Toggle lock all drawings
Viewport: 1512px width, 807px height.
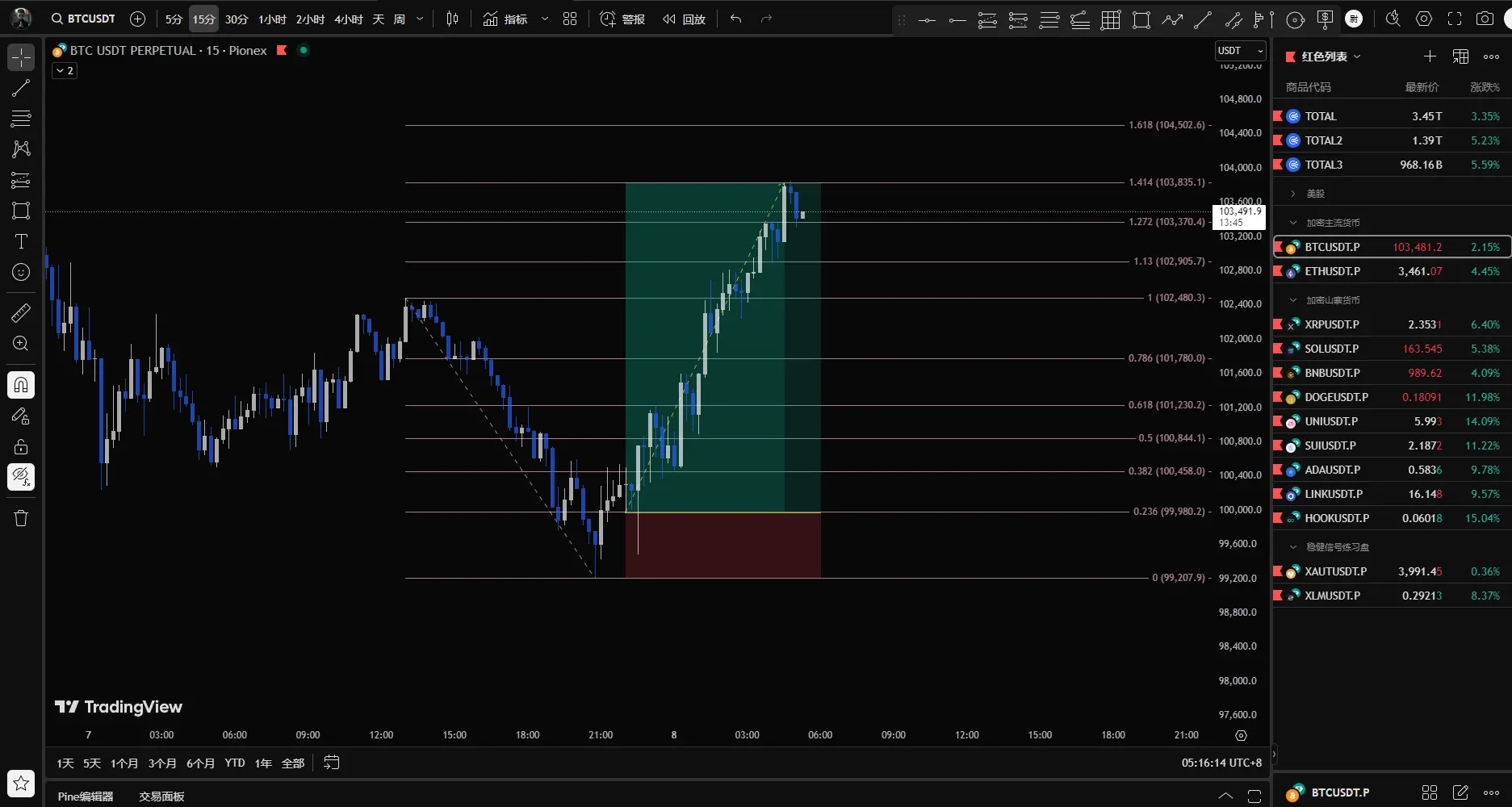pos(21,446)
